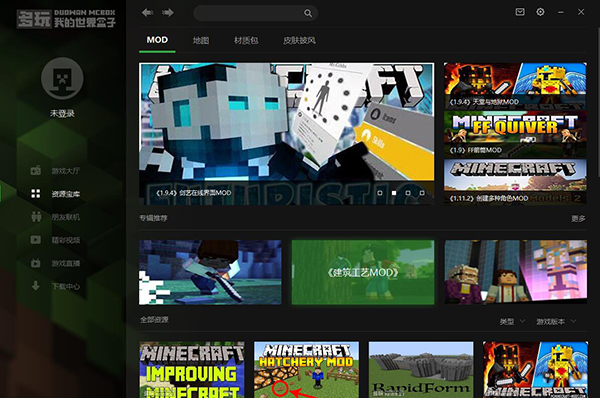Open the 建筑工艺MOD collection card

tap(363, 272)
